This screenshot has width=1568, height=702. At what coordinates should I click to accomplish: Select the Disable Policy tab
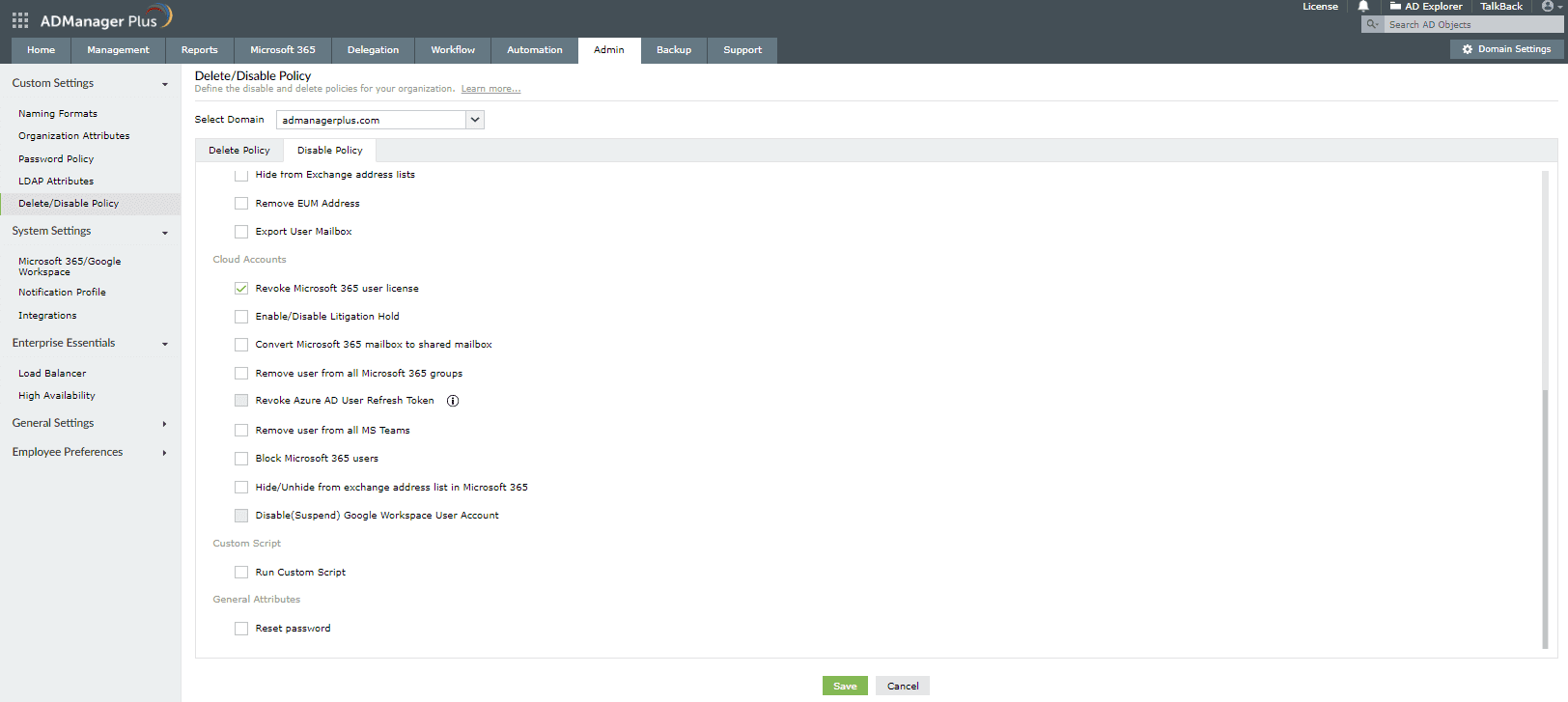330,151
